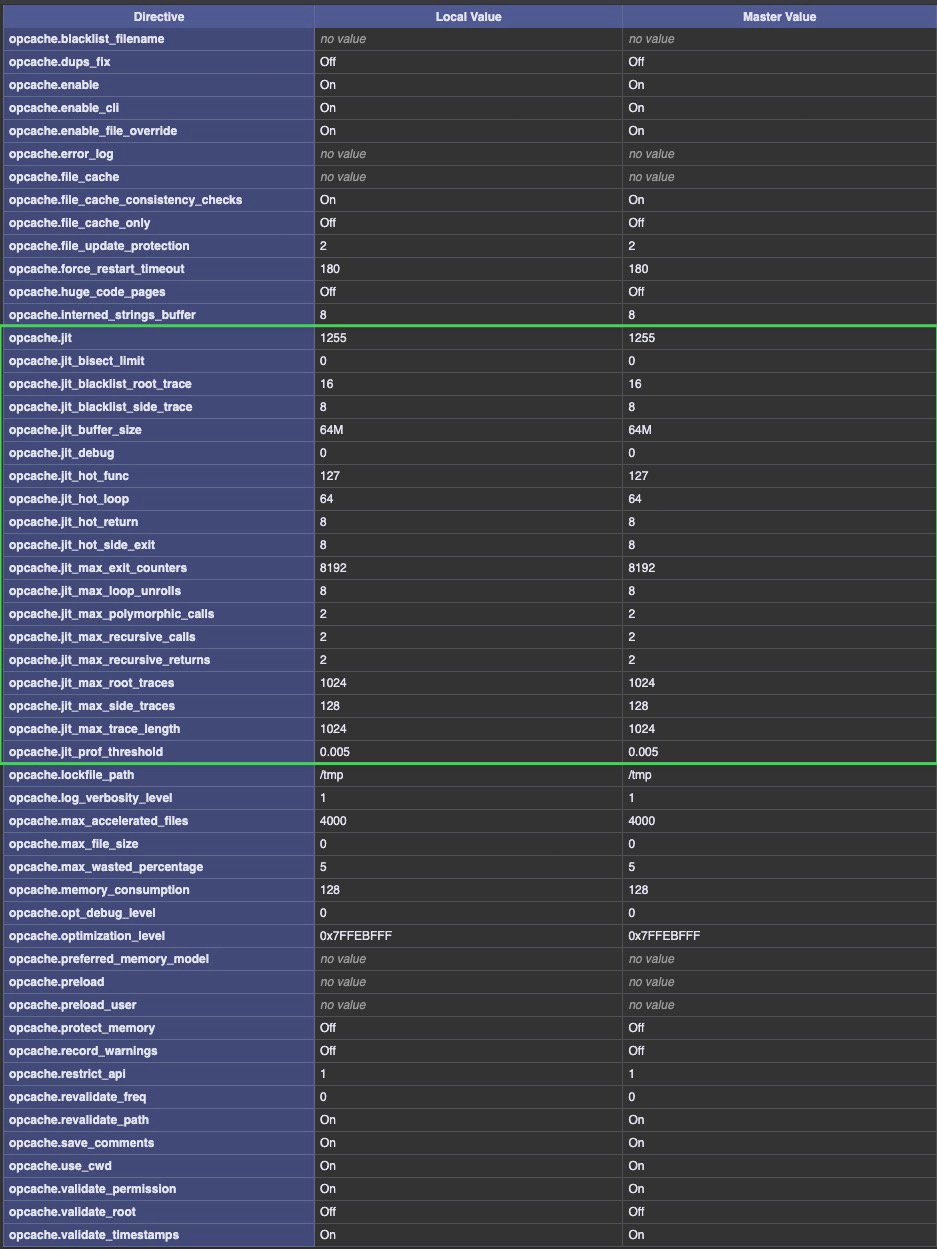Screen dimensions: 937x1249
Task: Select the opcache.memory_consumption directive name
Action: coord(99,890)
